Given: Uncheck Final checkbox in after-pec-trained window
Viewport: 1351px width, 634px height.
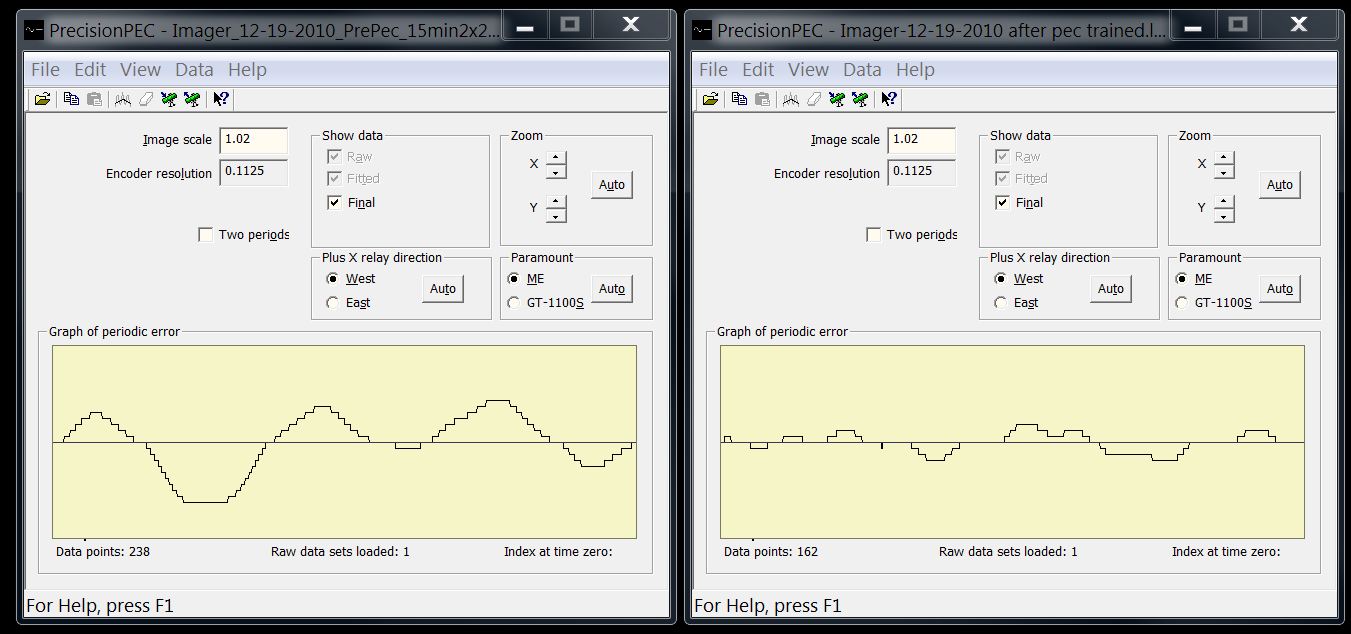Looking at the screenshot, I should (1003, 203).
